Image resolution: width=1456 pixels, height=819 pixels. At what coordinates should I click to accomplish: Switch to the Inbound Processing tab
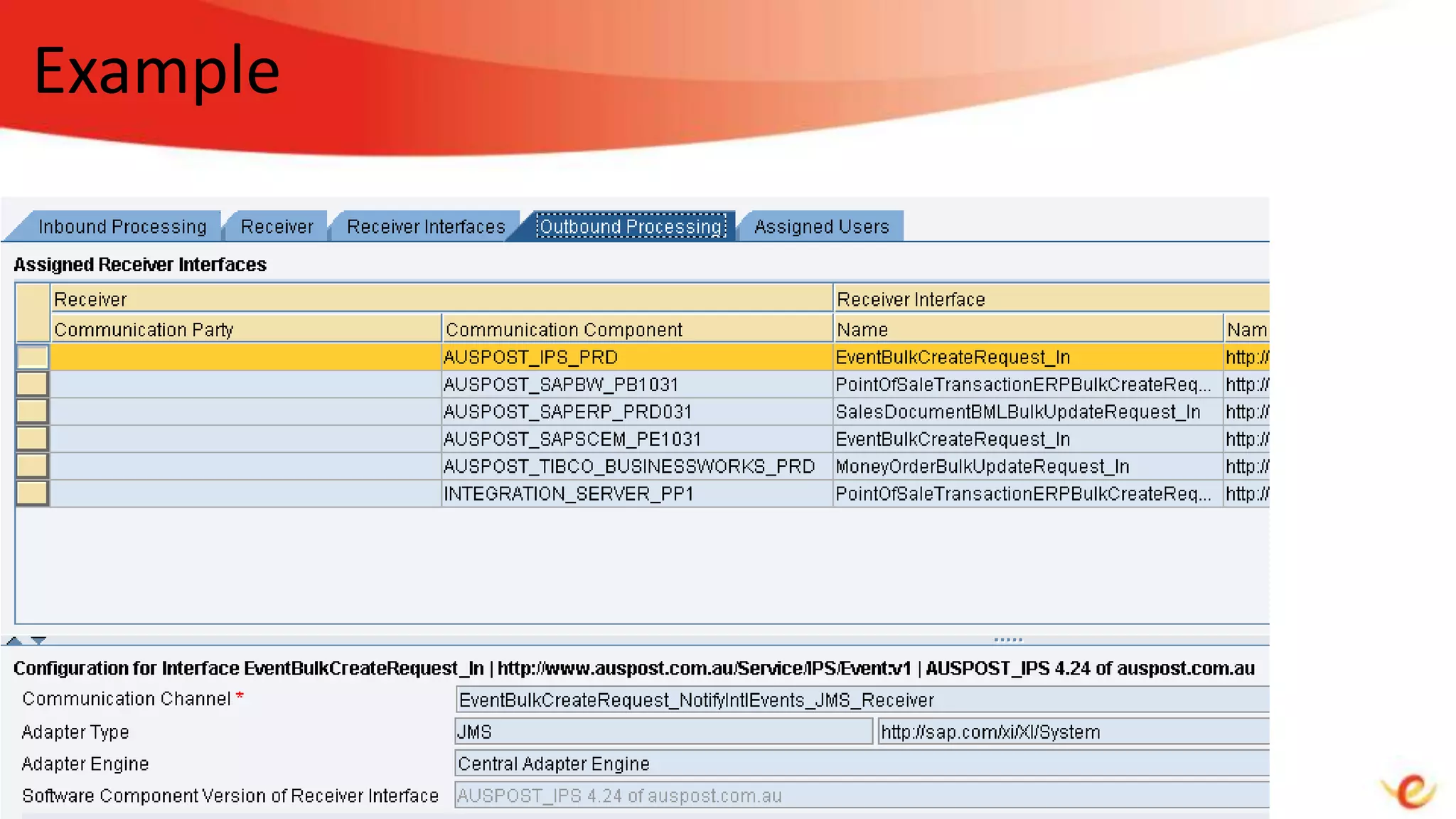pos(122,226)
